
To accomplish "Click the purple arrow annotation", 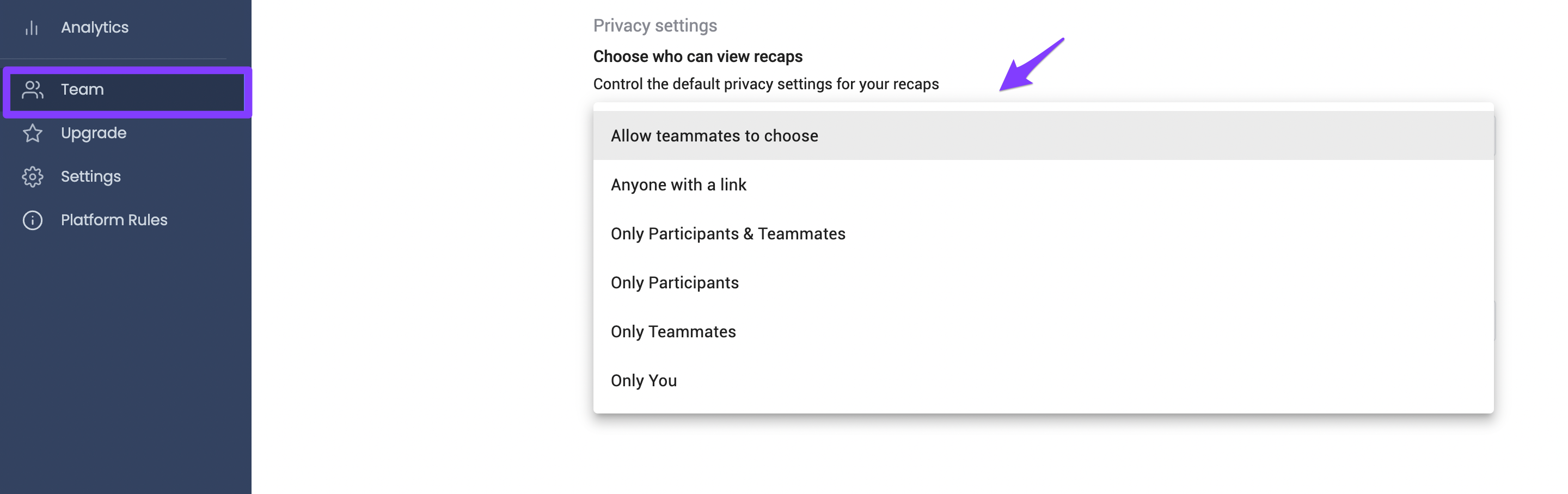I will [1031, 65].
